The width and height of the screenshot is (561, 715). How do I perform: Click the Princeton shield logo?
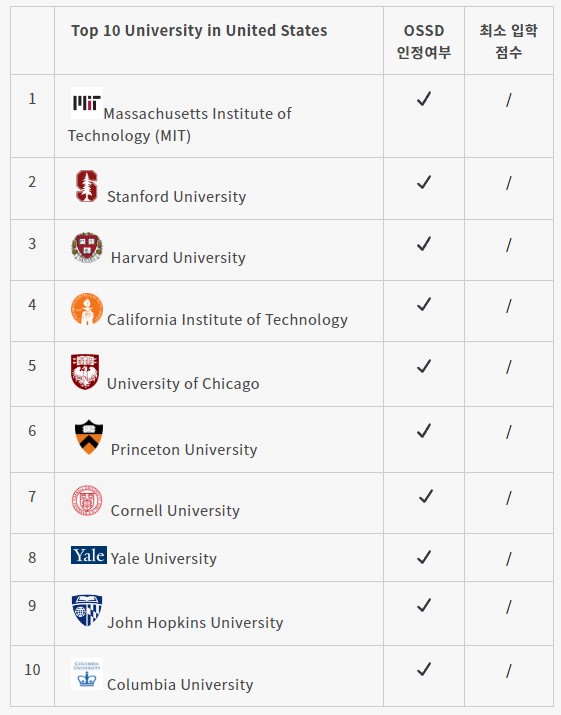[x=88, y=437]
